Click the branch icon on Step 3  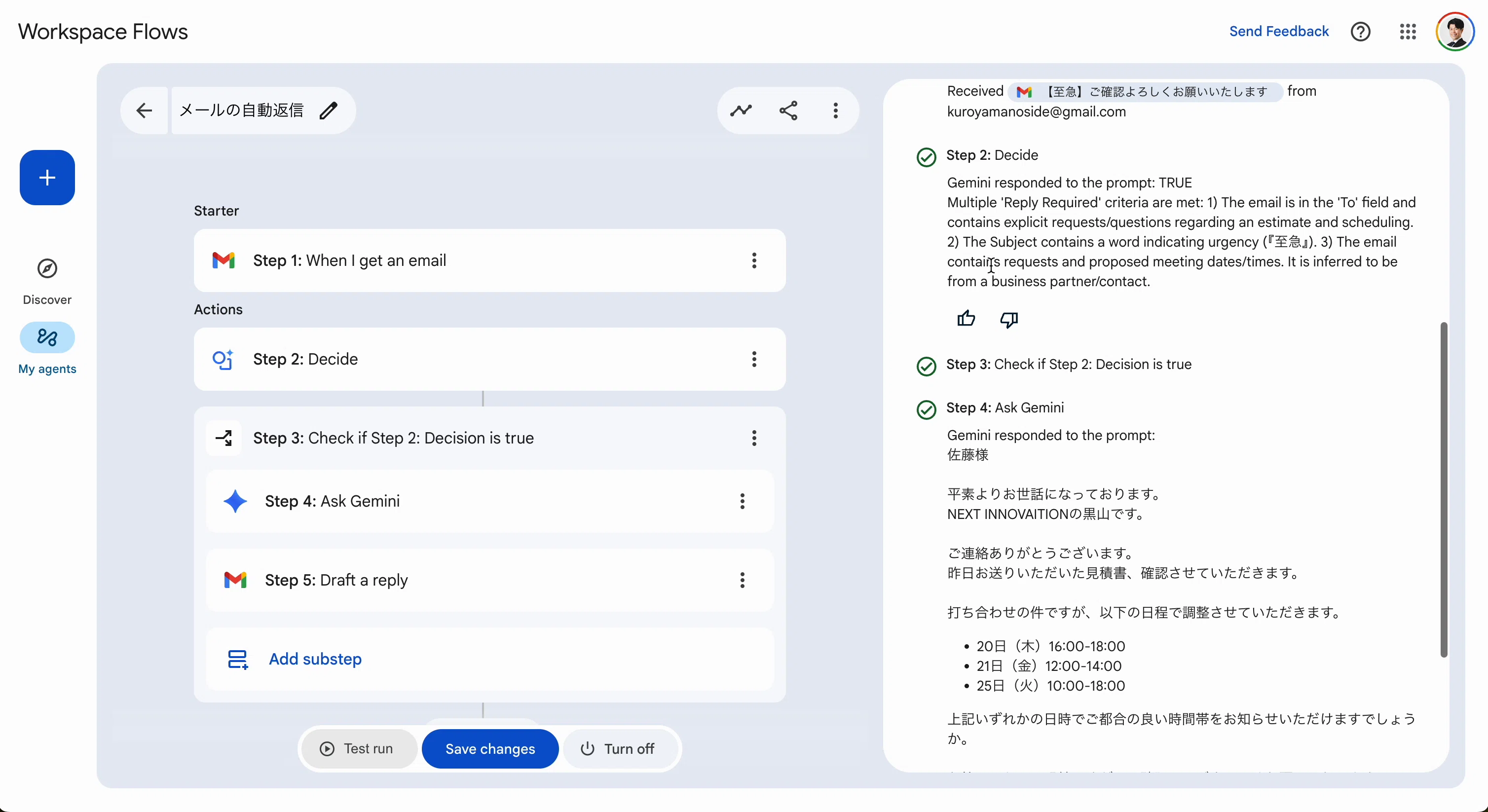click(x=223, y=439)
